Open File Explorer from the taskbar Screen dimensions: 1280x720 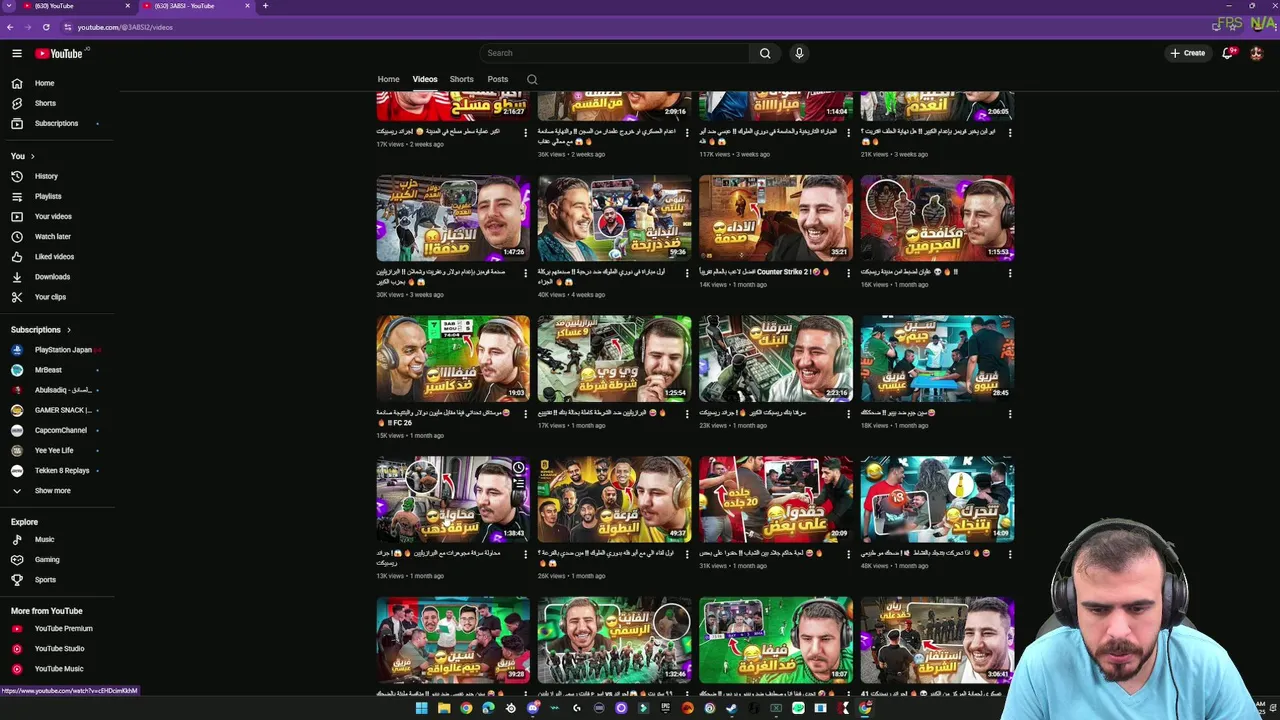(444, 708)
